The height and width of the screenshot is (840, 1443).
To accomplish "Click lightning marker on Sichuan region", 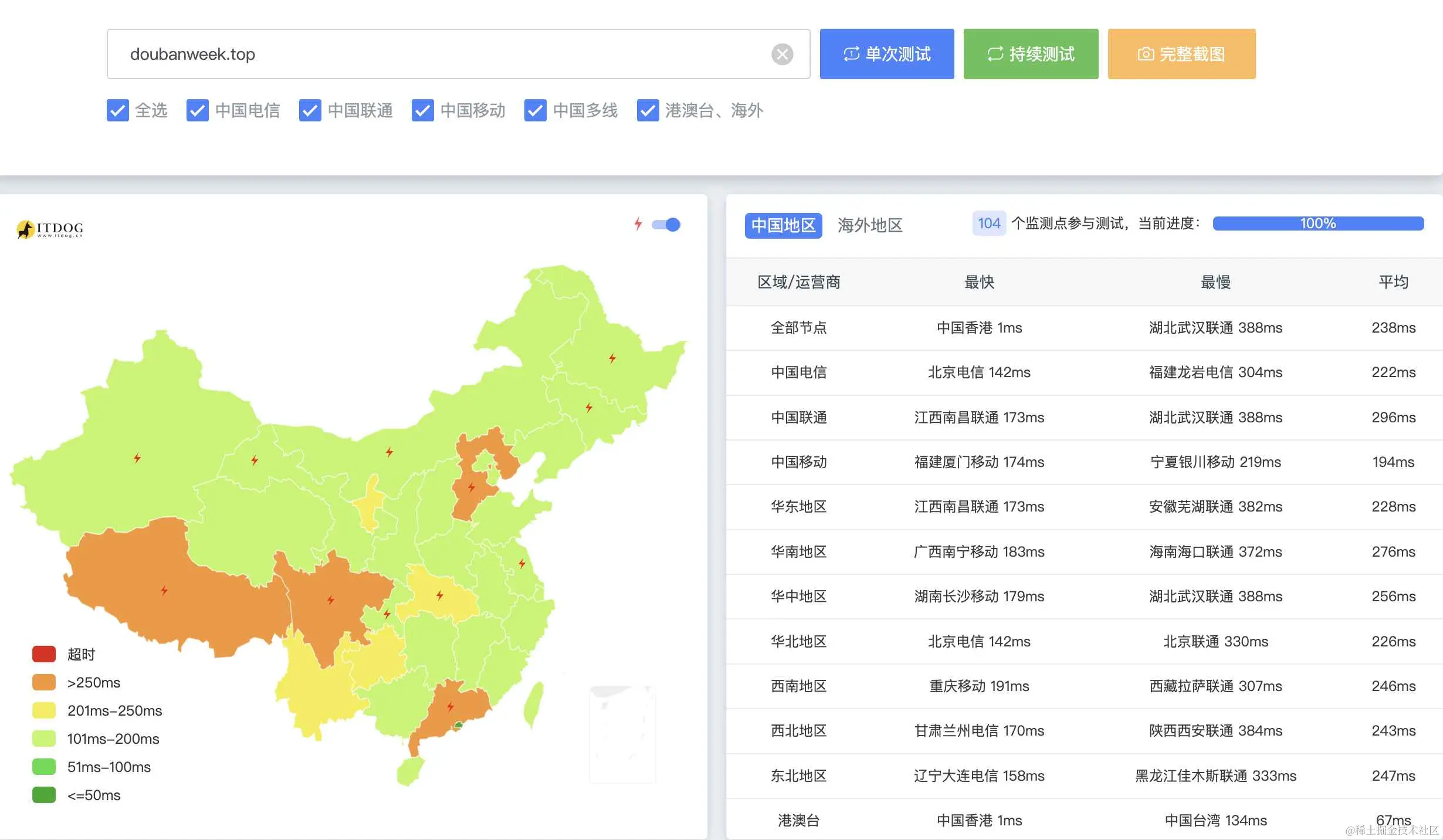I will pos(331,599).
